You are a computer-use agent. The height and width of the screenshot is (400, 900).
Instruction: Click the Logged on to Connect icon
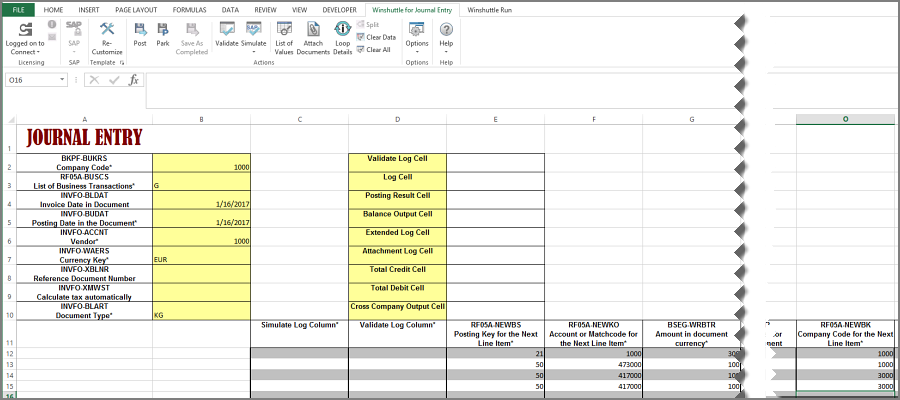pyautogui.click(x=25, y=30)
